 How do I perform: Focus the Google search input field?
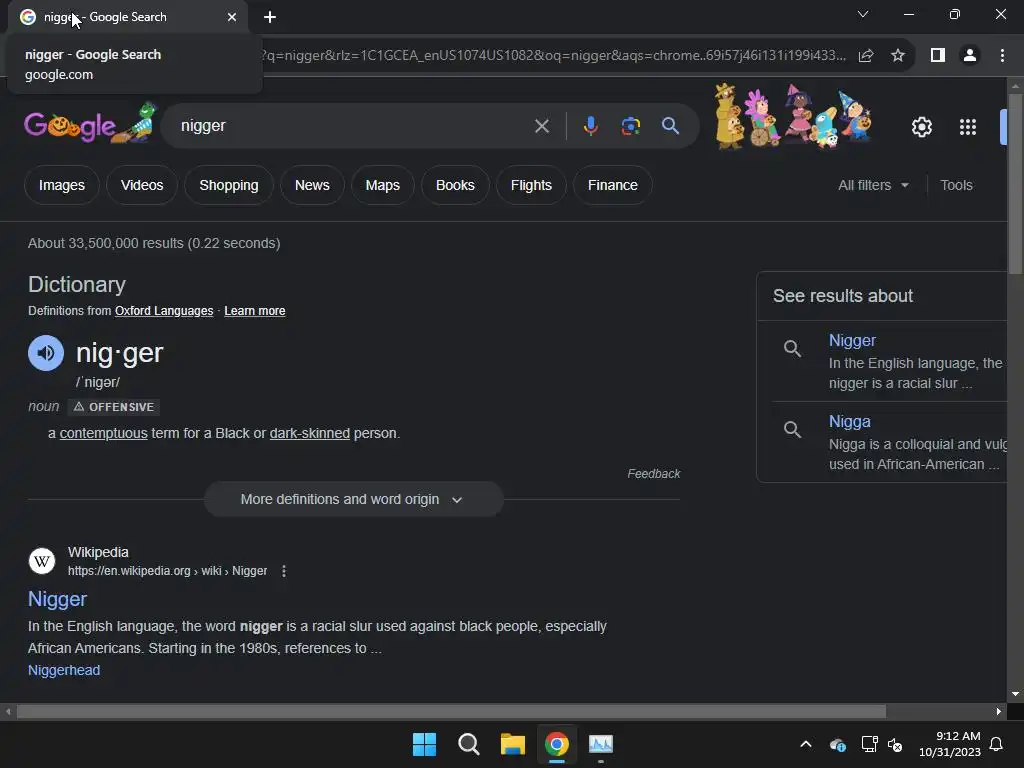pyautogui.click(x=353, y=126)
